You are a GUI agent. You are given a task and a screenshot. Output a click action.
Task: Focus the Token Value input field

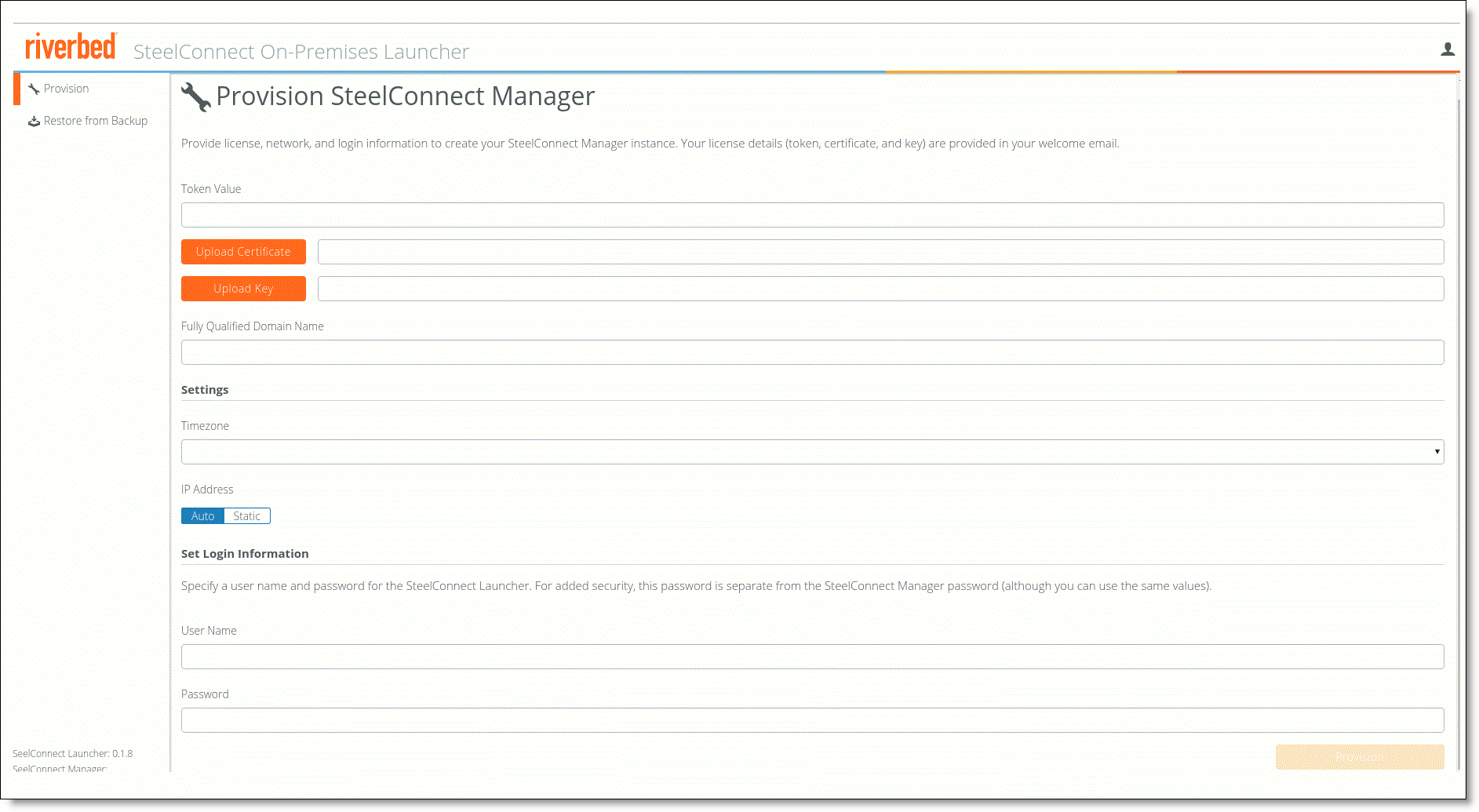click(x=812, y=215)
